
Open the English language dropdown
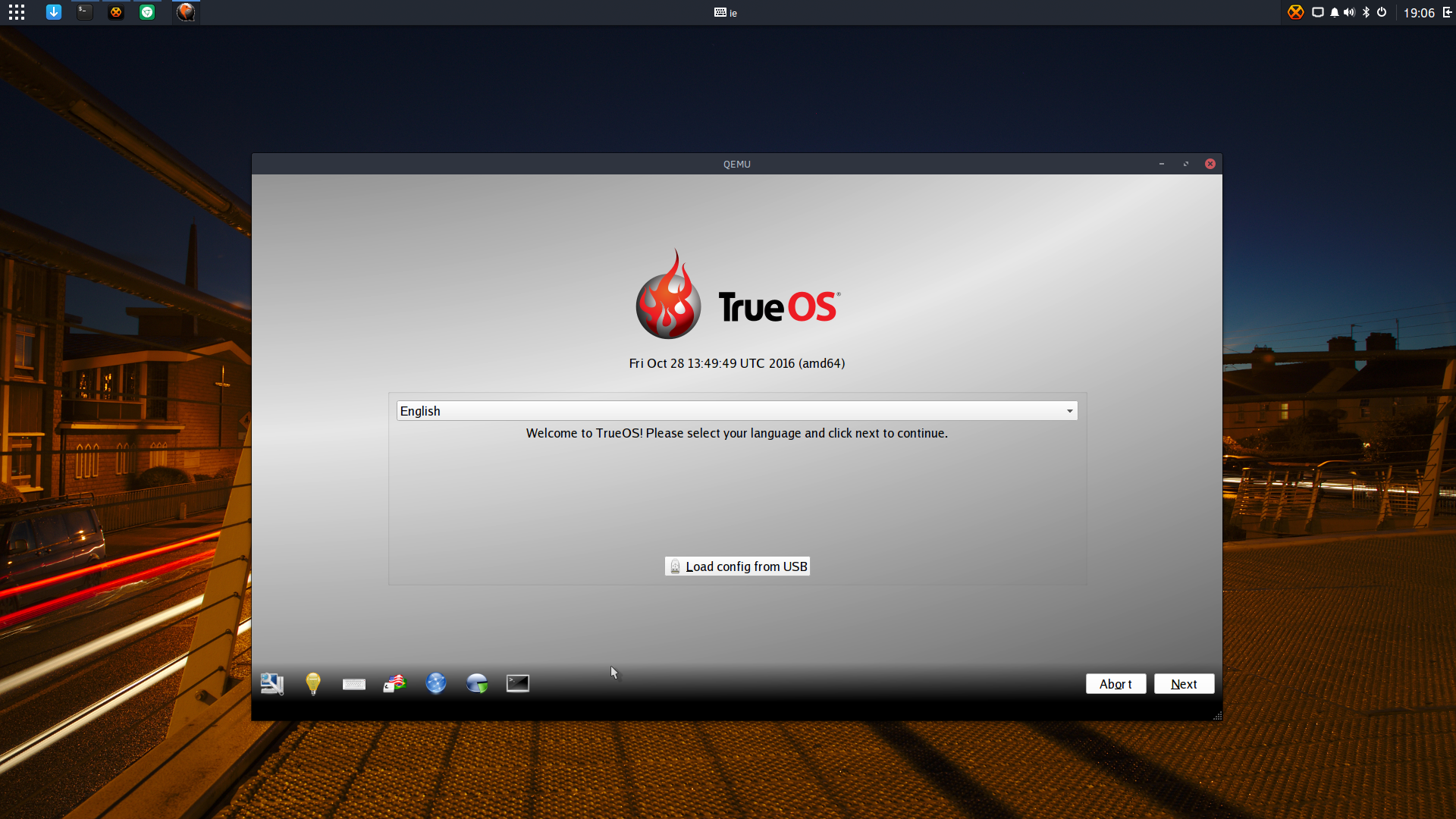737,411
